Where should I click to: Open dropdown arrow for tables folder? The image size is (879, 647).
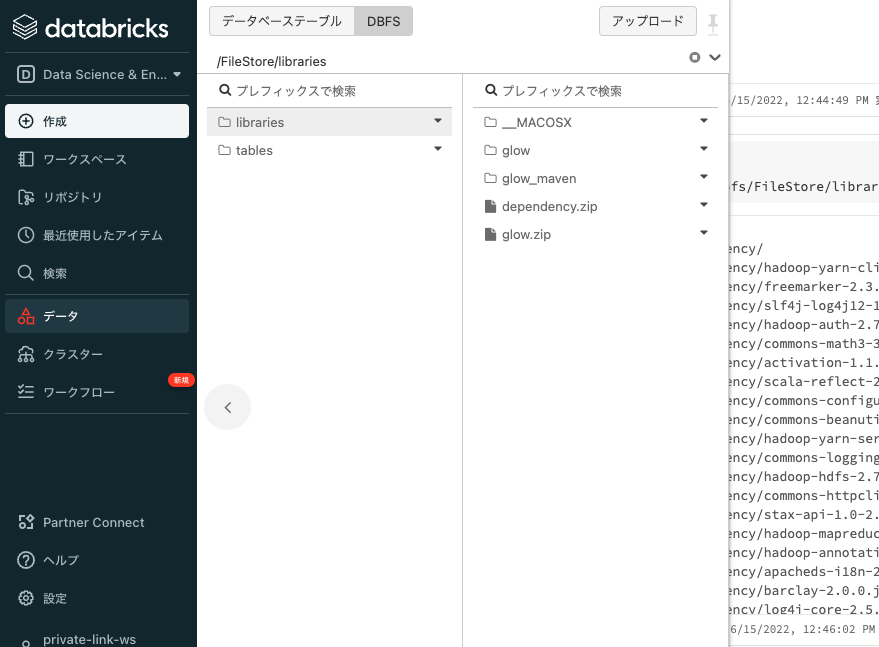click(x=438, y=149)
